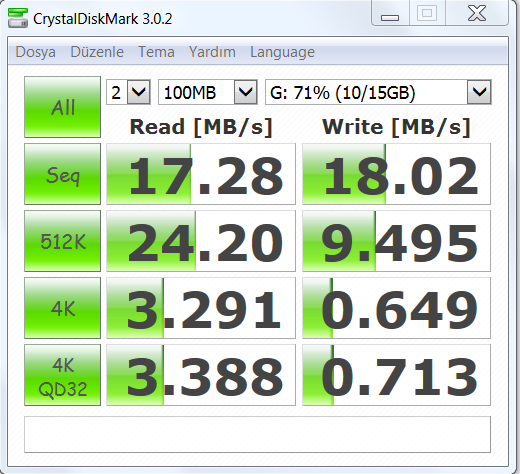Click the empty comment text field at bottom
Image resolution: width=520 pixels, height=474 pixels.
(x=257, y=434)
